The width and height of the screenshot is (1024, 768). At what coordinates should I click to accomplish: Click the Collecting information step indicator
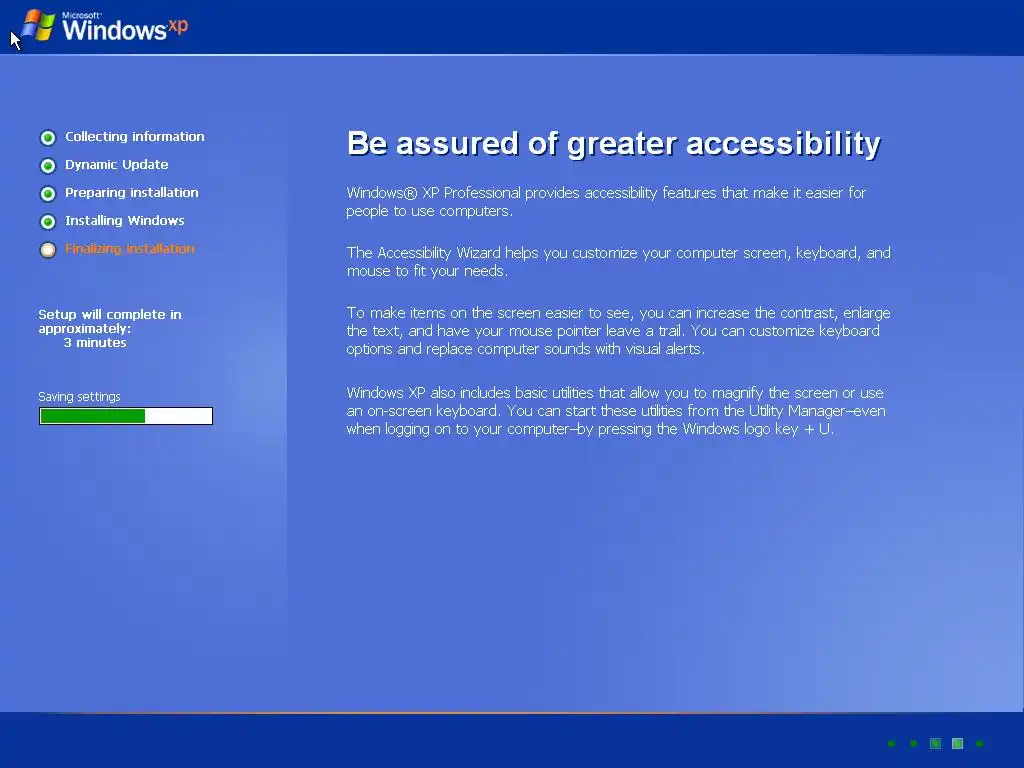[48, 138]
